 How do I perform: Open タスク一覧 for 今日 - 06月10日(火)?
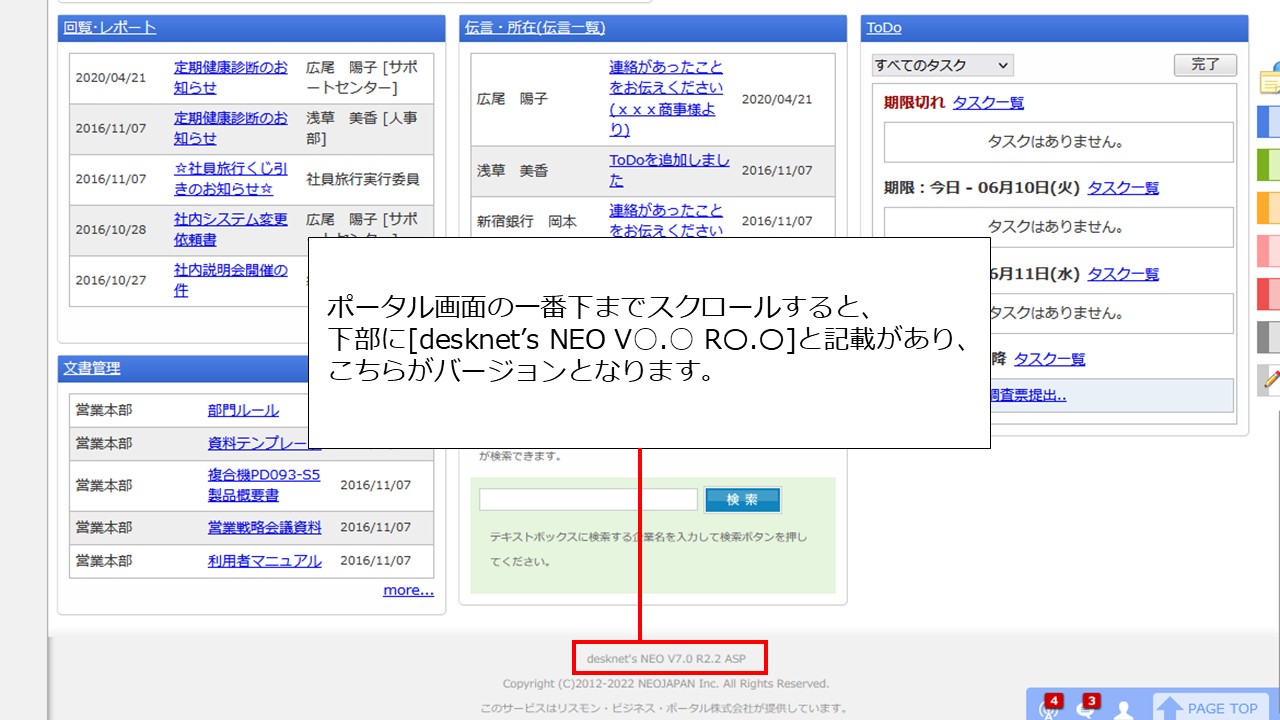(1123, 188)
